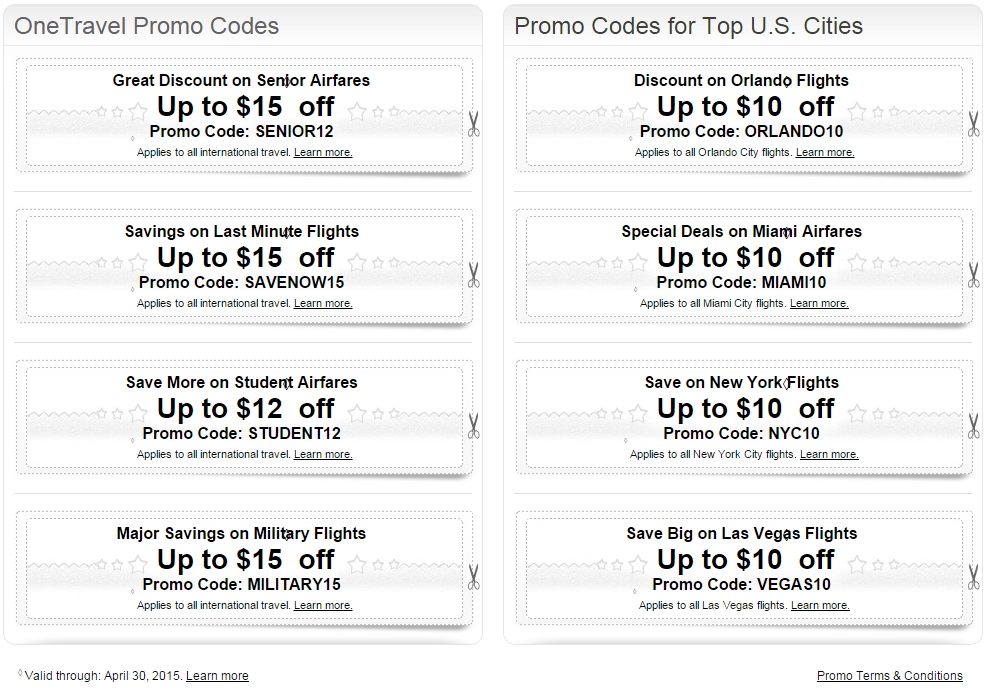Open Learn more link in Senior Airfares coupon

click(x=323, y=152)
